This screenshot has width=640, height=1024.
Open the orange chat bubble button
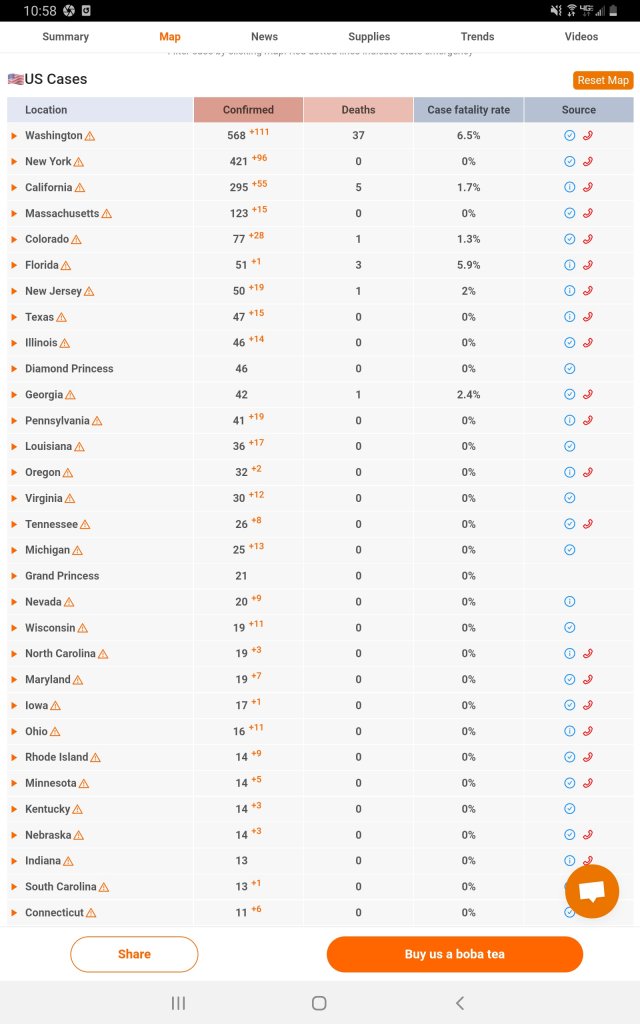coord(592,891)
